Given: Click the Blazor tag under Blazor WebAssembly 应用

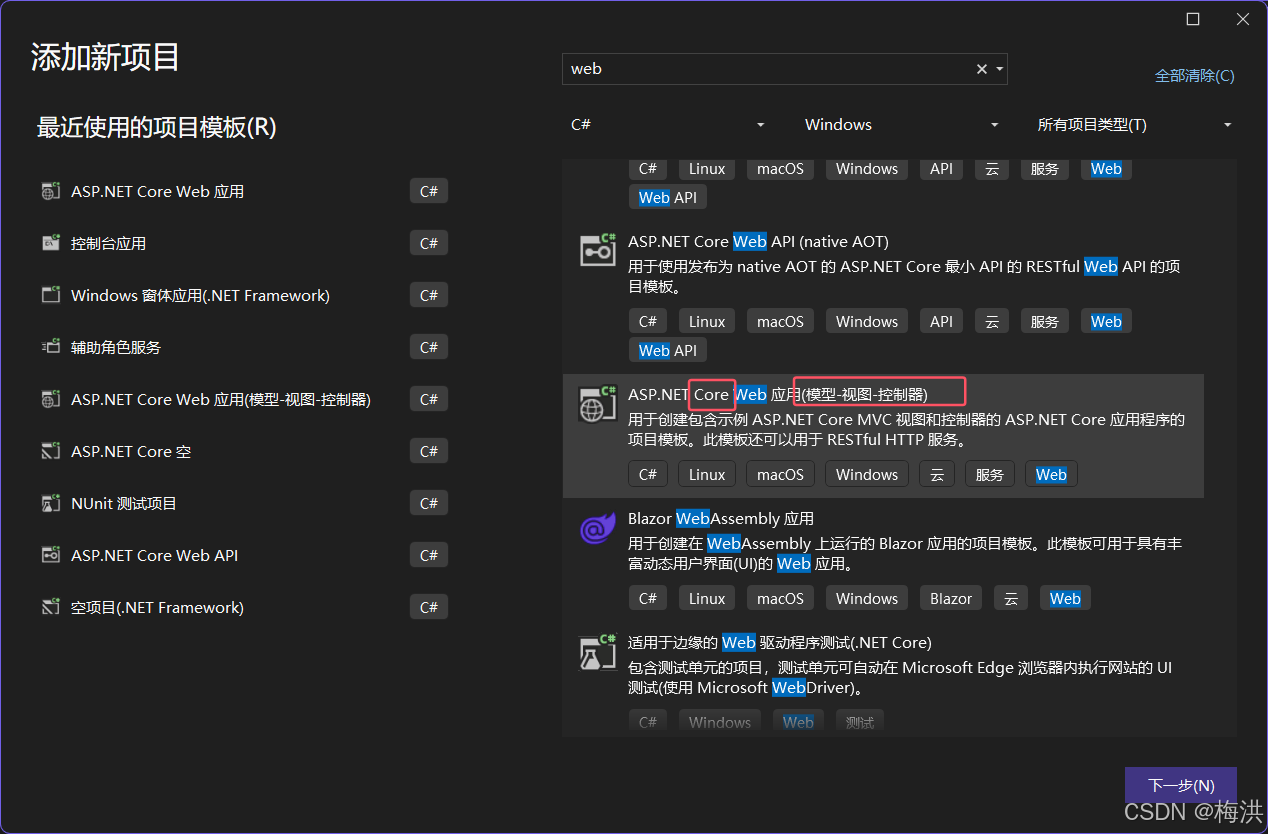Looking at the screenshot, I should tap(950, 598).
